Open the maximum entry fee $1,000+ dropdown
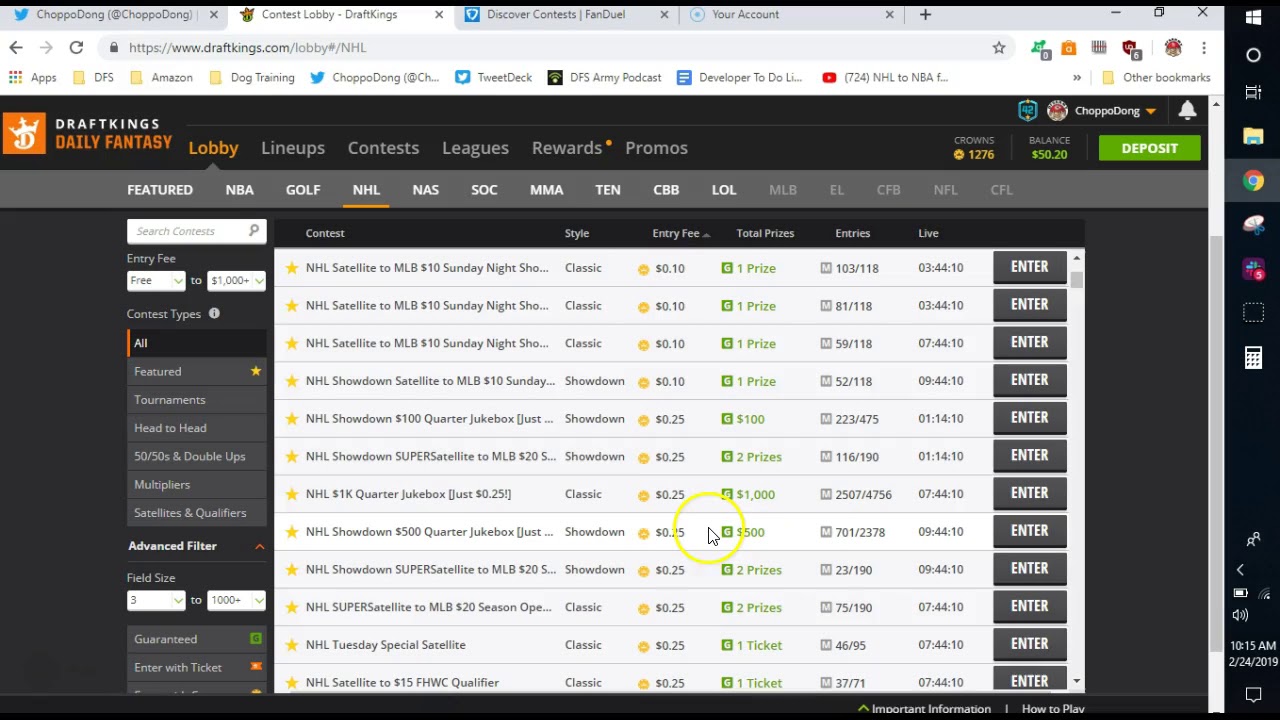 tap(236, 281)
